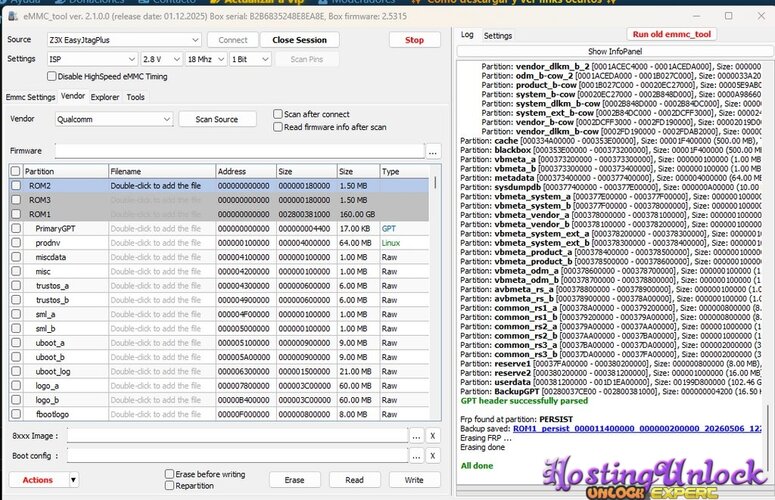Open the Vendor Qualcomm dropdown
The width and height of the screenshot is (775, 500).
pyautogui.click(x=114, y=120)
